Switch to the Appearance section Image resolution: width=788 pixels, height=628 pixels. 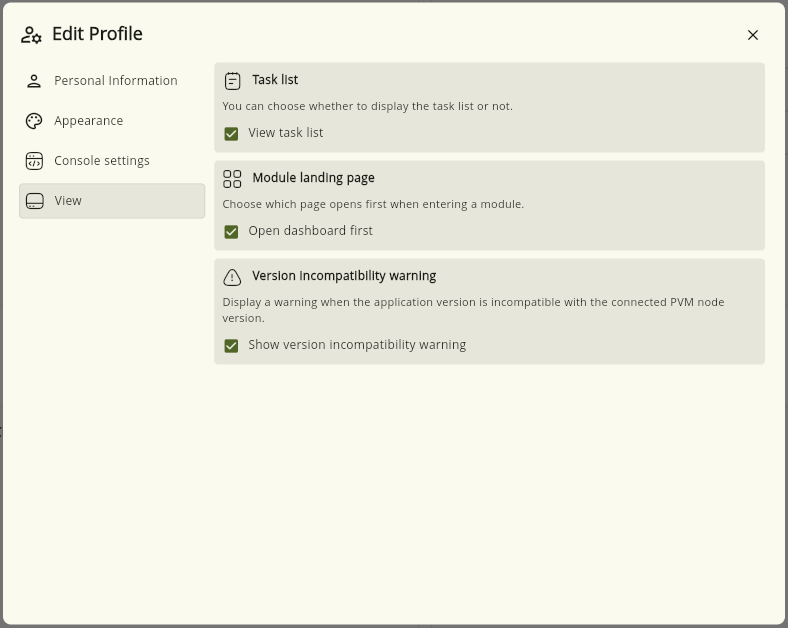tap(112, 121)
